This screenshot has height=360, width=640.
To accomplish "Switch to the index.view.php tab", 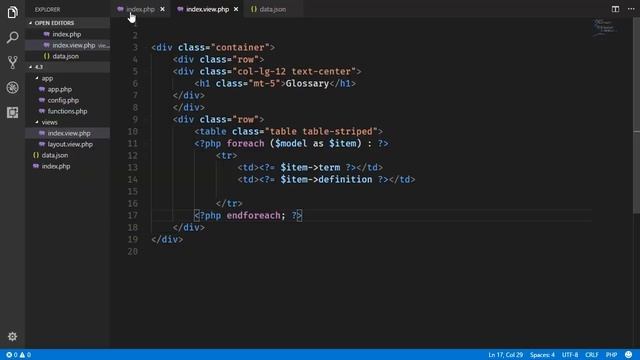I will (x=207, y=9).
